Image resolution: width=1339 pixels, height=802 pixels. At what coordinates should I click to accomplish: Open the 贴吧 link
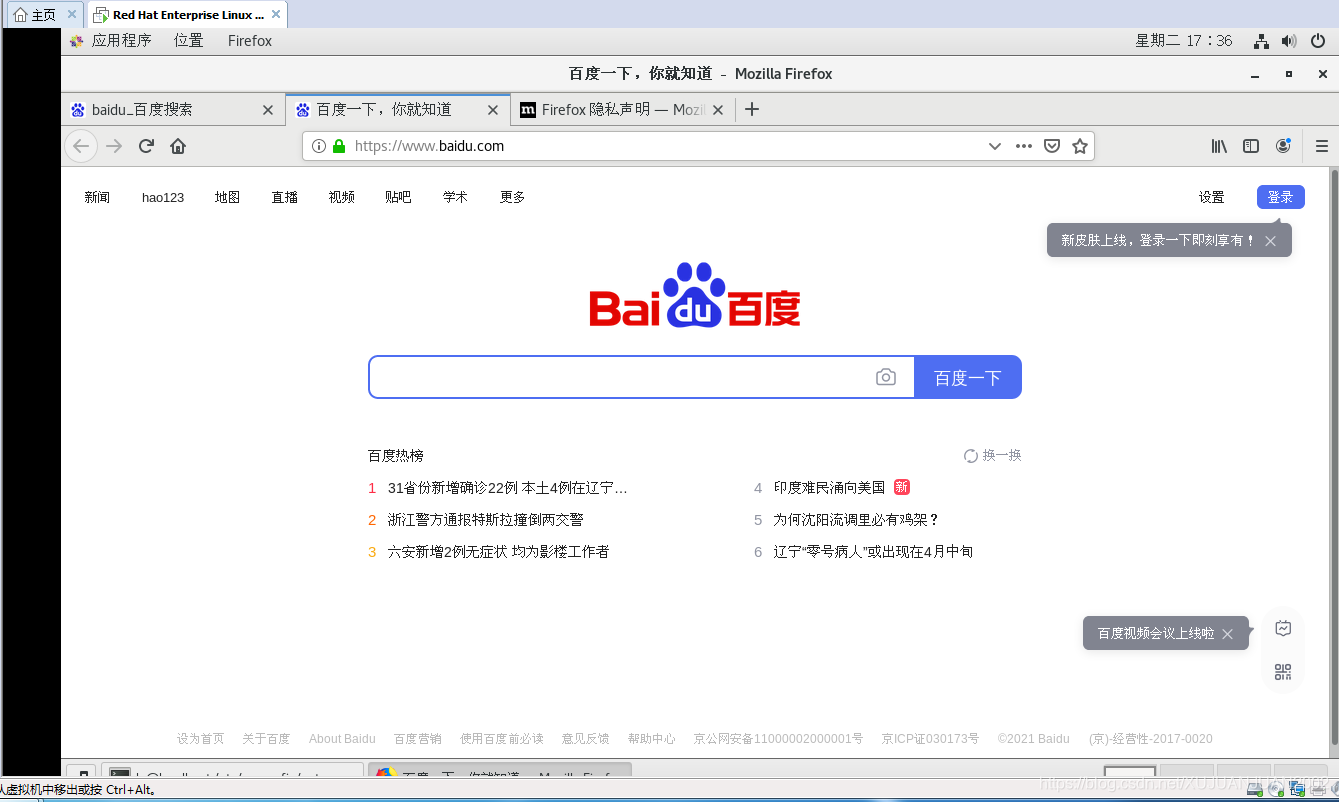398,197
